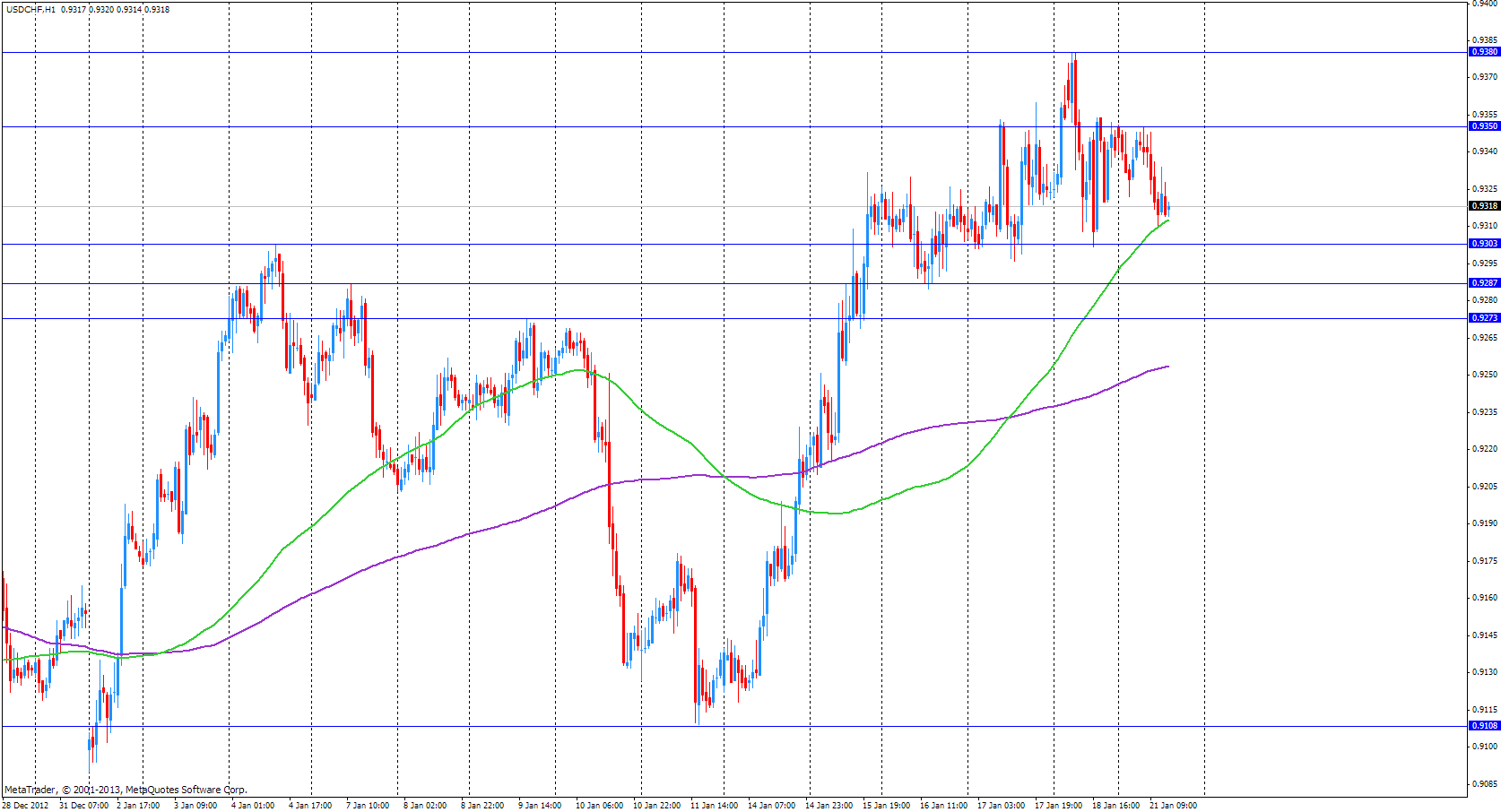Click the 0.9265 value on the price scale

pos(1485,338)
